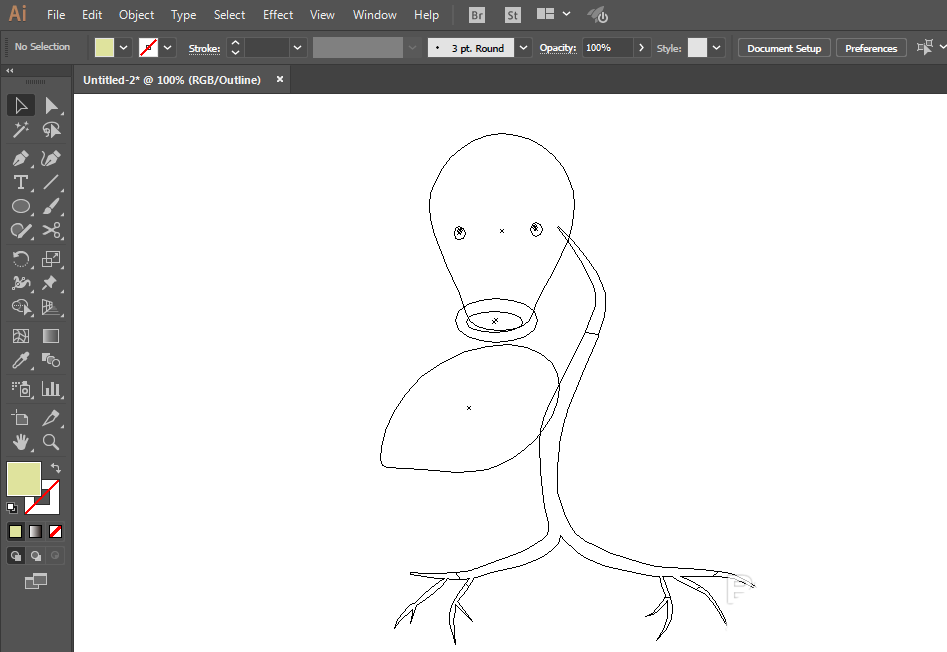947x652 pixels.
Task: Open the Effect menu
Action: pos(278,15)
